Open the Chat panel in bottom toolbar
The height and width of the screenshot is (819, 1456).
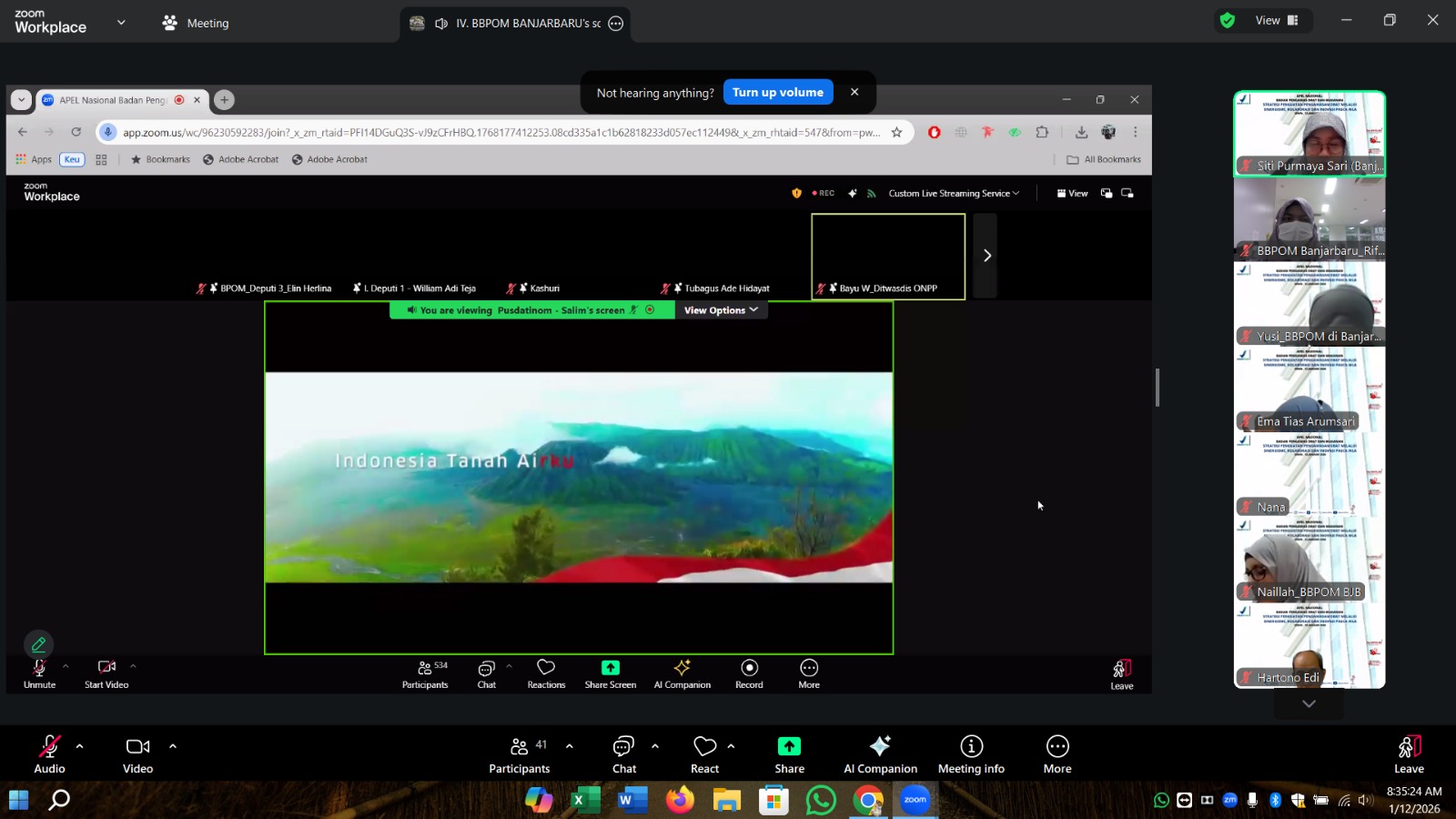pyautogui.click(x=623, y=754)
